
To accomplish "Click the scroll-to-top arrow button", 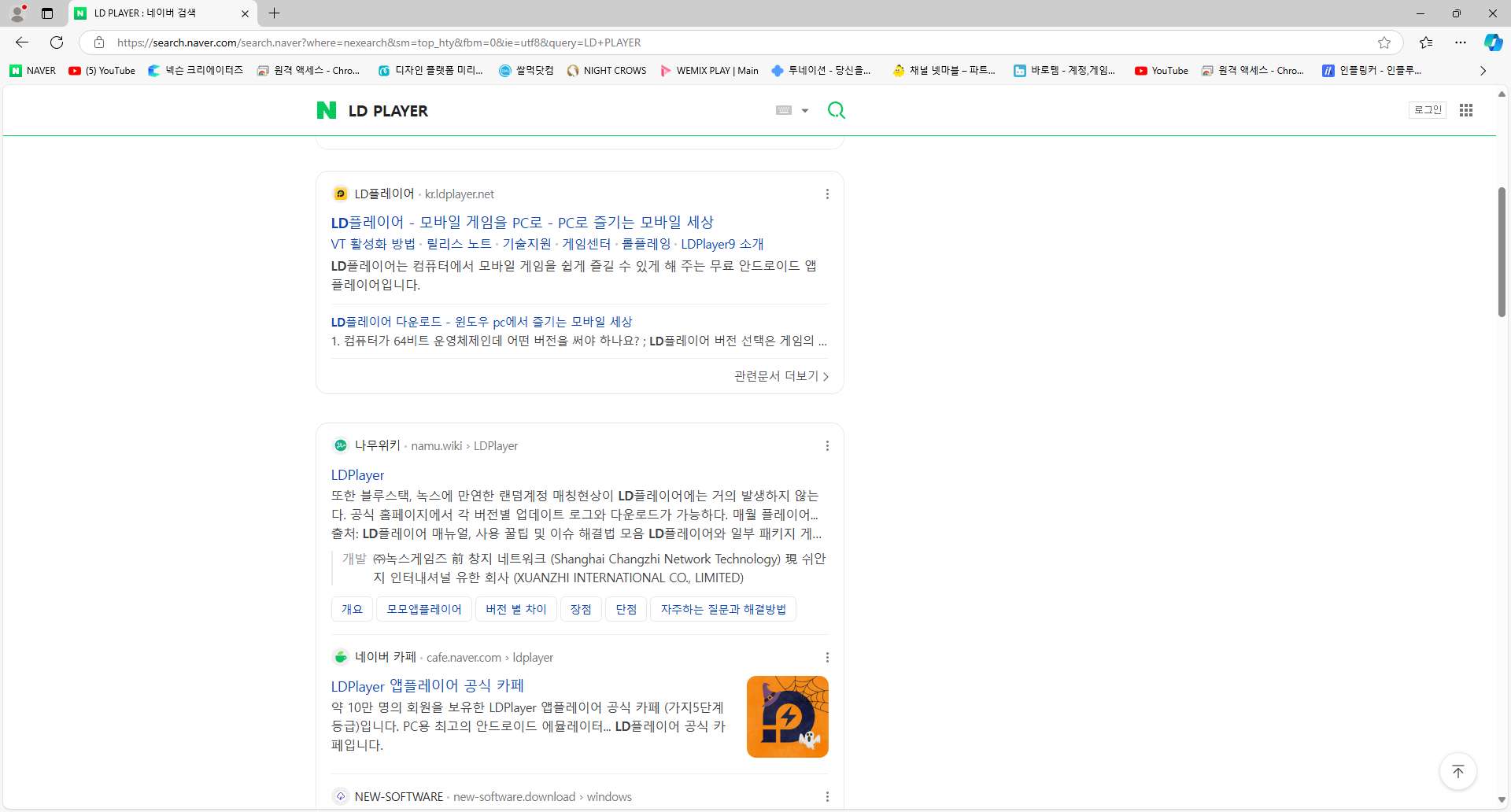I will tap(1457, 771).
